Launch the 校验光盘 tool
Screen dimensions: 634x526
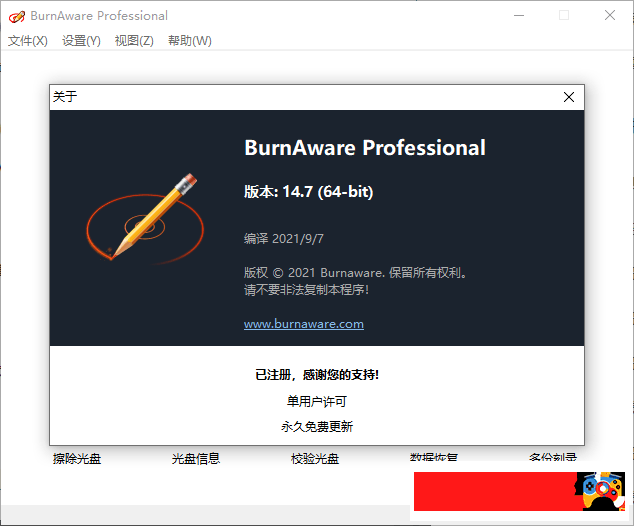tap(315, 459)
